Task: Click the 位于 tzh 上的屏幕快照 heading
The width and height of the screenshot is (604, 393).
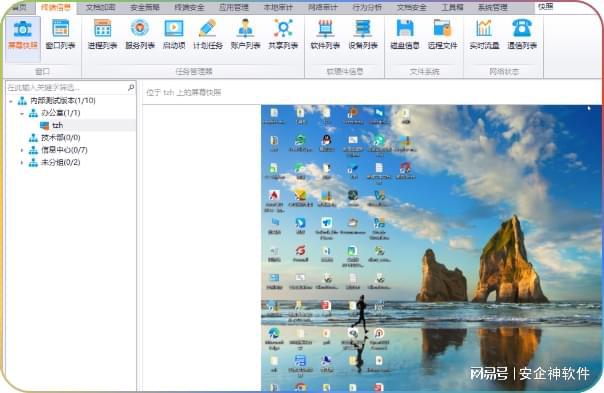Action: 183,92
